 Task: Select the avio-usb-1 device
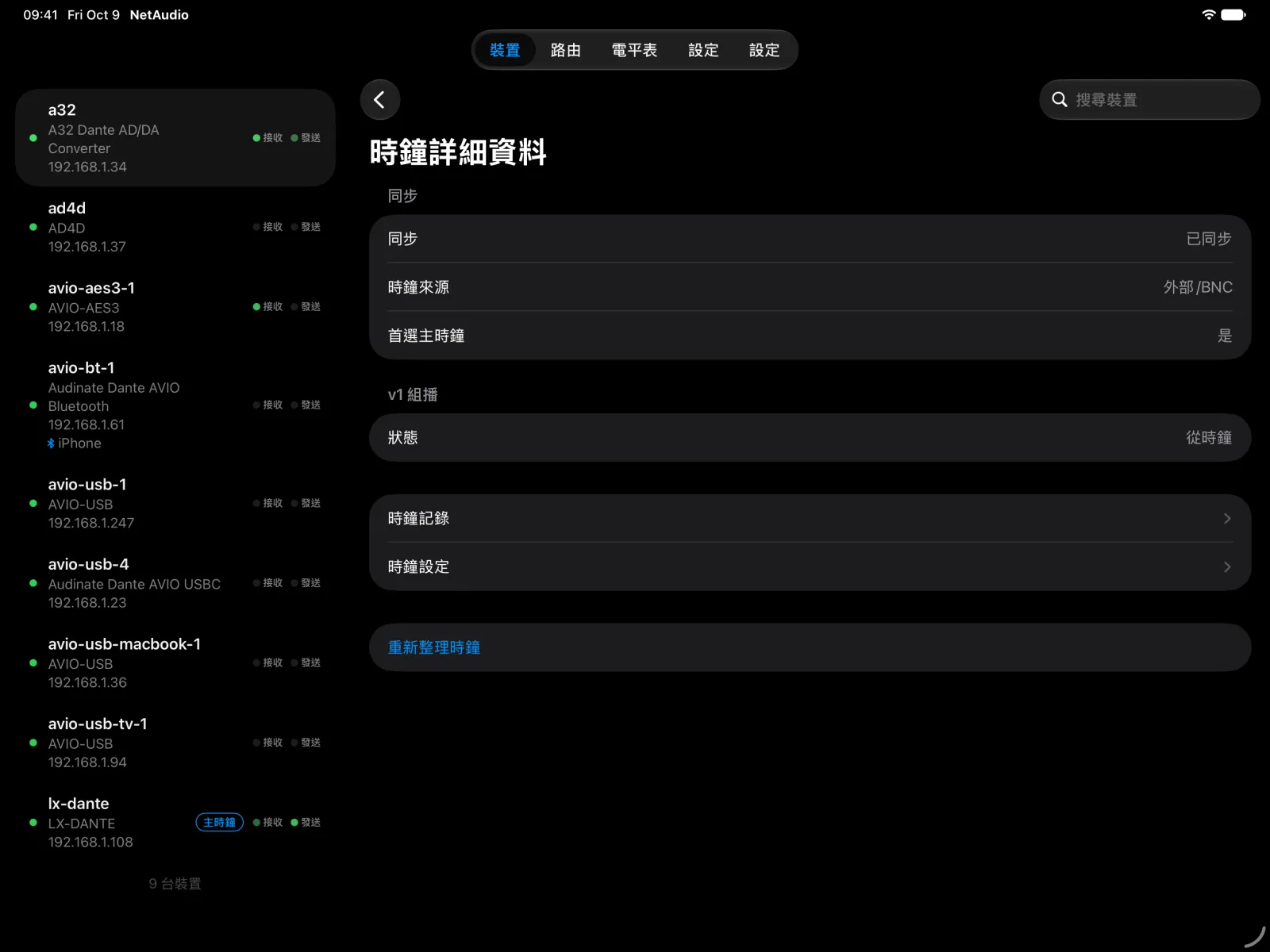175,503
